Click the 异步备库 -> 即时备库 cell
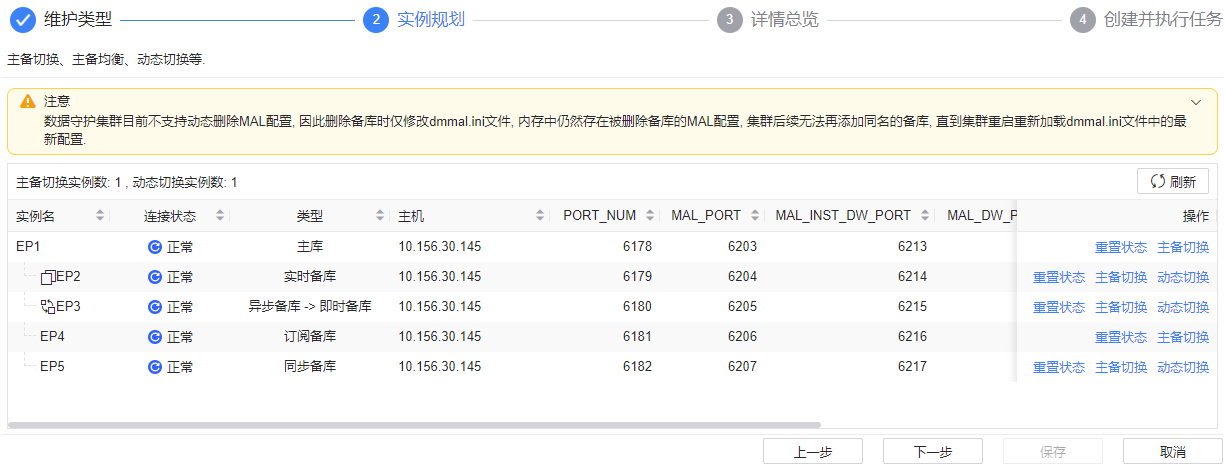1225x466 pixels. [x=309, y=307]
